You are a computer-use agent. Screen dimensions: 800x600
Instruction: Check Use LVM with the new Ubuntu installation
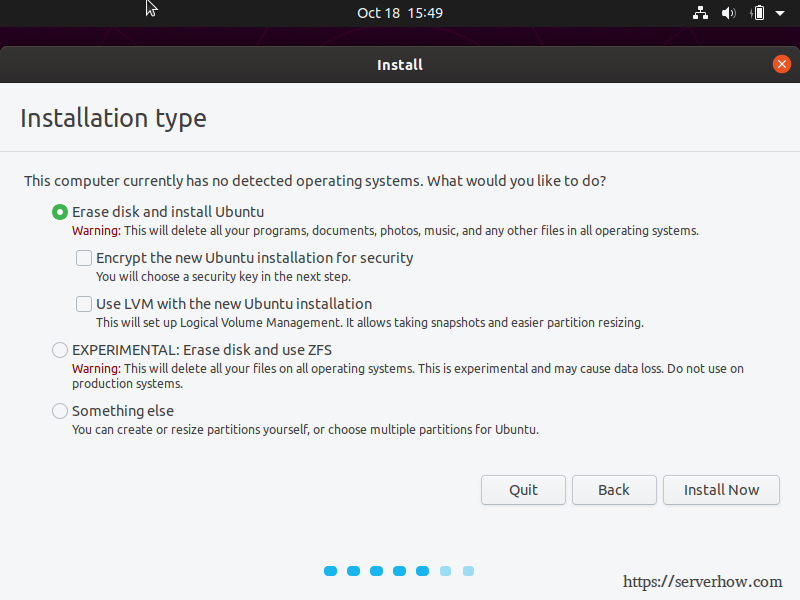84,304
